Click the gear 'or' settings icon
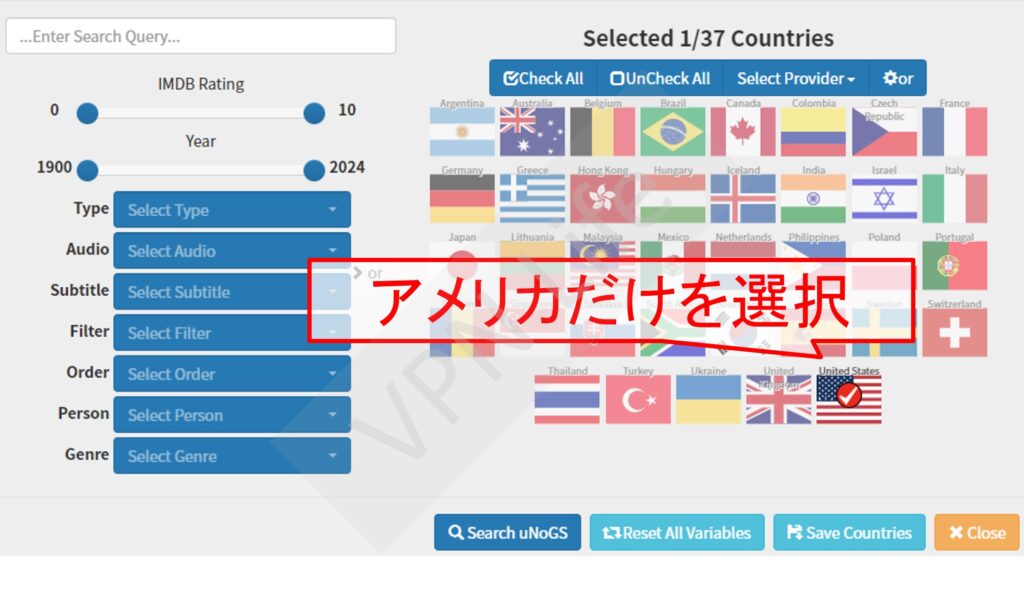1024x601 pixels. click(x=897, y=77)
